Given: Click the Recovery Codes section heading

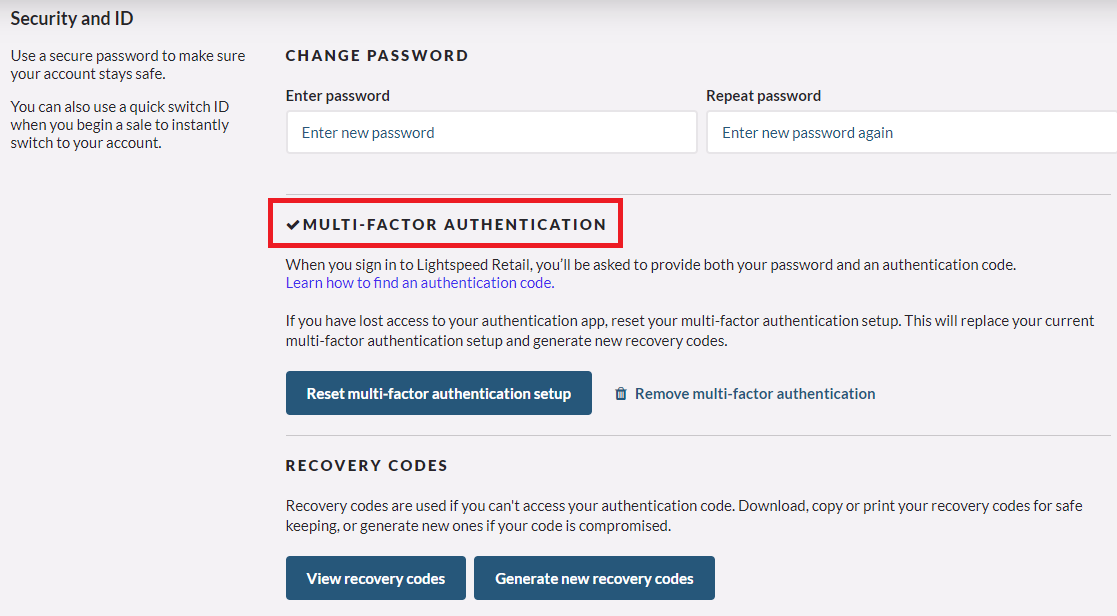Looking at the screenshot, I should [366, 466].
